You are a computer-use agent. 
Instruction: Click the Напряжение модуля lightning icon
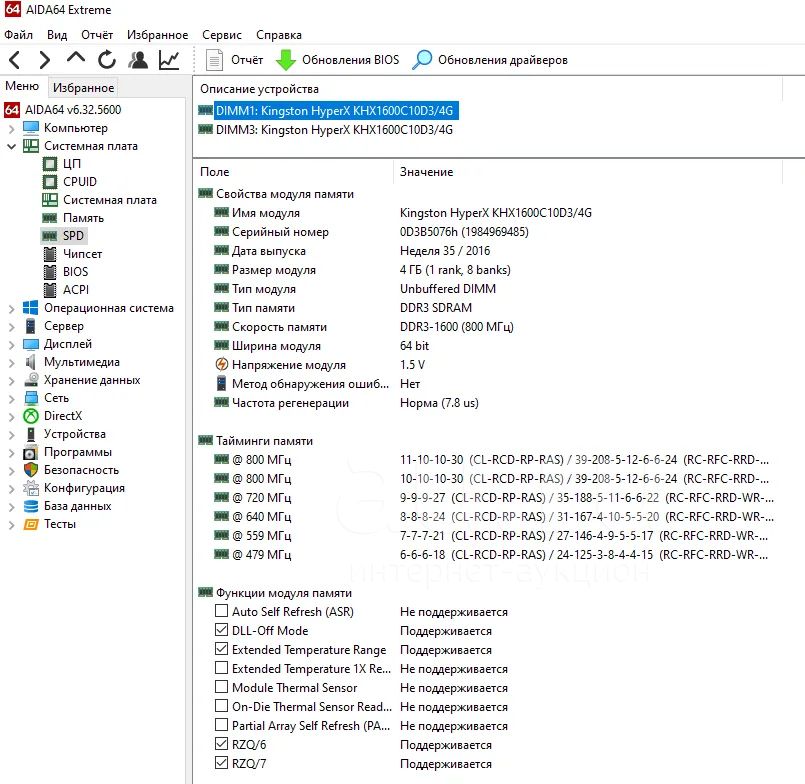click(221, 365)
